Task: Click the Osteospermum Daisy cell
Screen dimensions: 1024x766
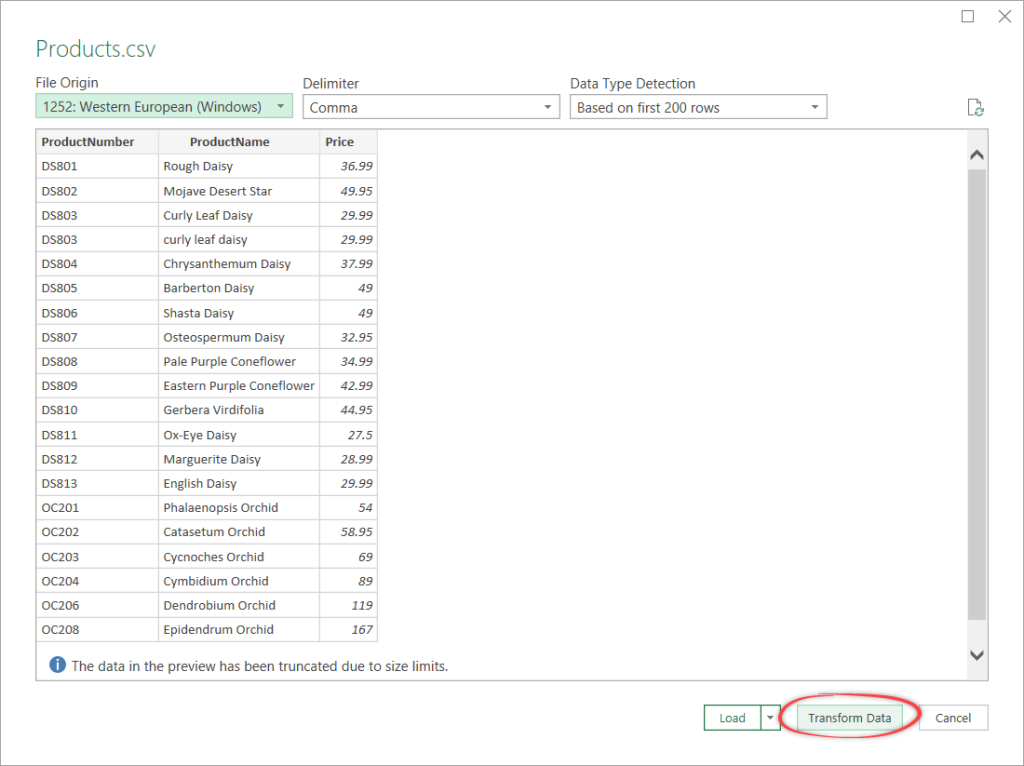Action: click(239, 337)
